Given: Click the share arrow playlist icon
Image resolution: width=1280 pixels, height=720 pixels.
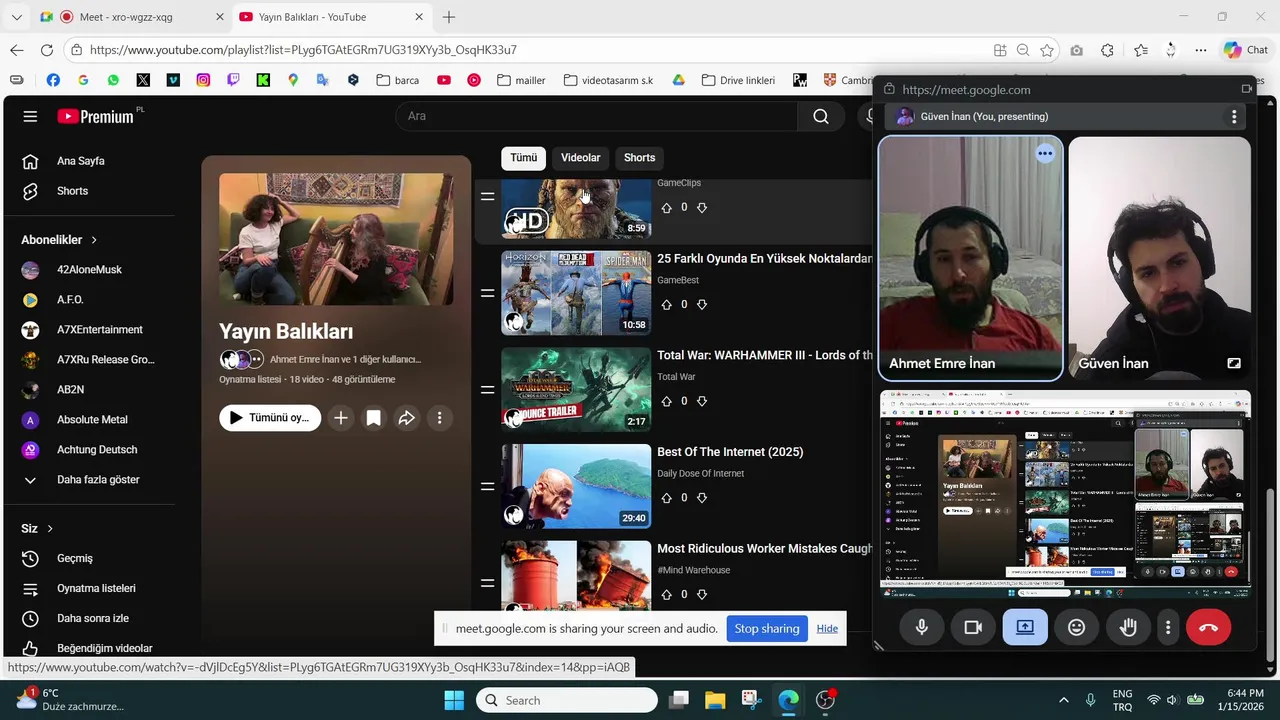Looking at the screenshot, I should (x=406, y=418).
